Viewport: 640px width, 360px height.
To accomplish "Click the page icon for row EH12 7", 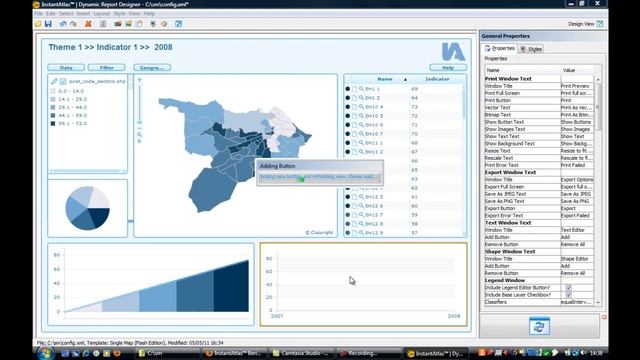I will tap(354, 215).
